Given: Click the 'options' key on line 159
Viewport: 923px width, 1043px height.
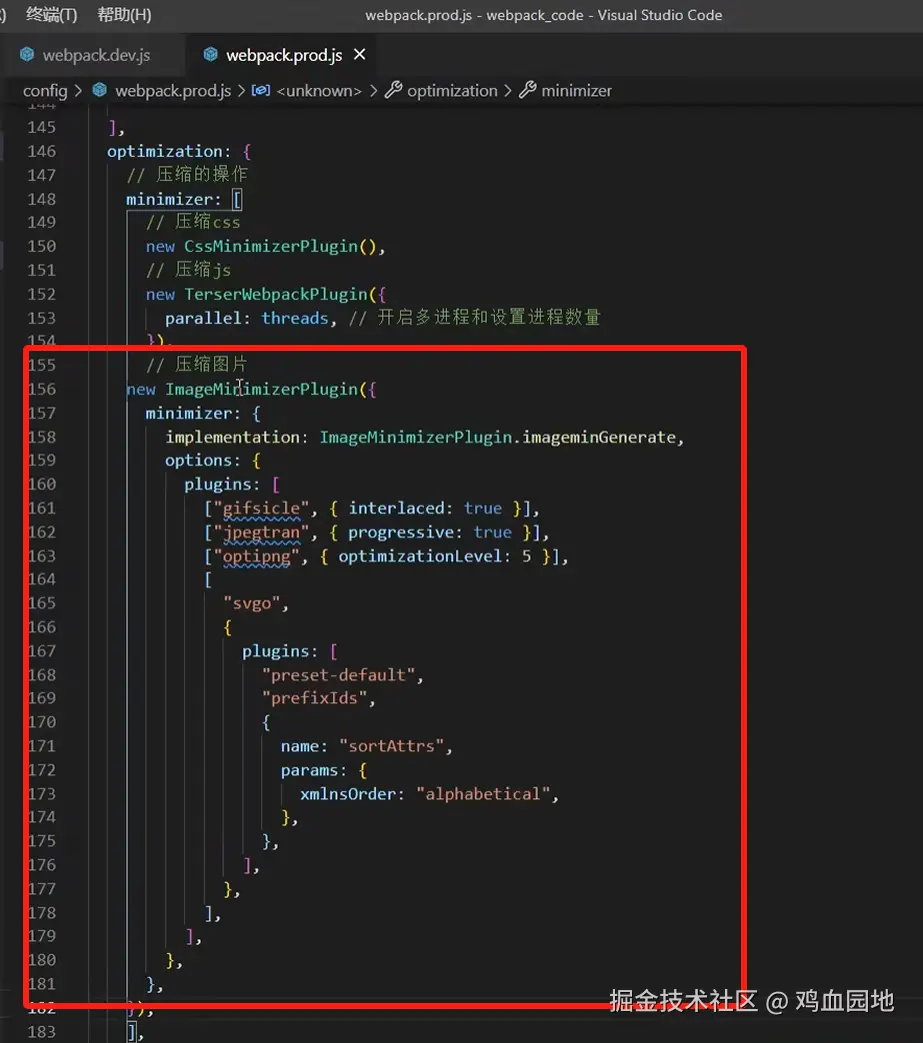Looking at the screenshot, I should coord(198,460).
